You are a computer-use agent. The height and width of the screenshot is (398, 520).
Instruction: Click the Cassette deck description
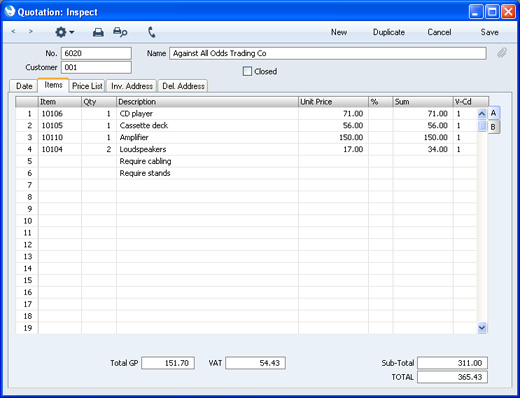[x=144, y=126]
